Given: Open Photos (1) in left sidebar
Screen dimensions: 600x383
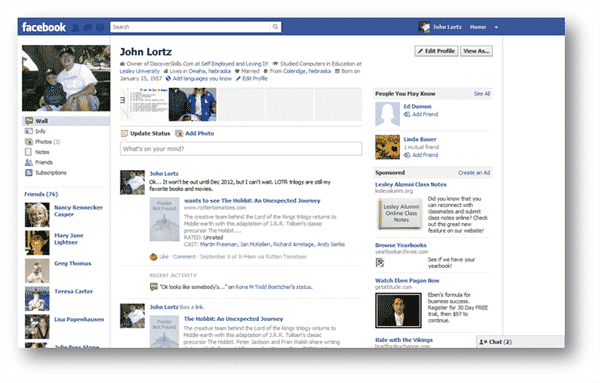Looking at the screenshot, I should tap(66, 142).
